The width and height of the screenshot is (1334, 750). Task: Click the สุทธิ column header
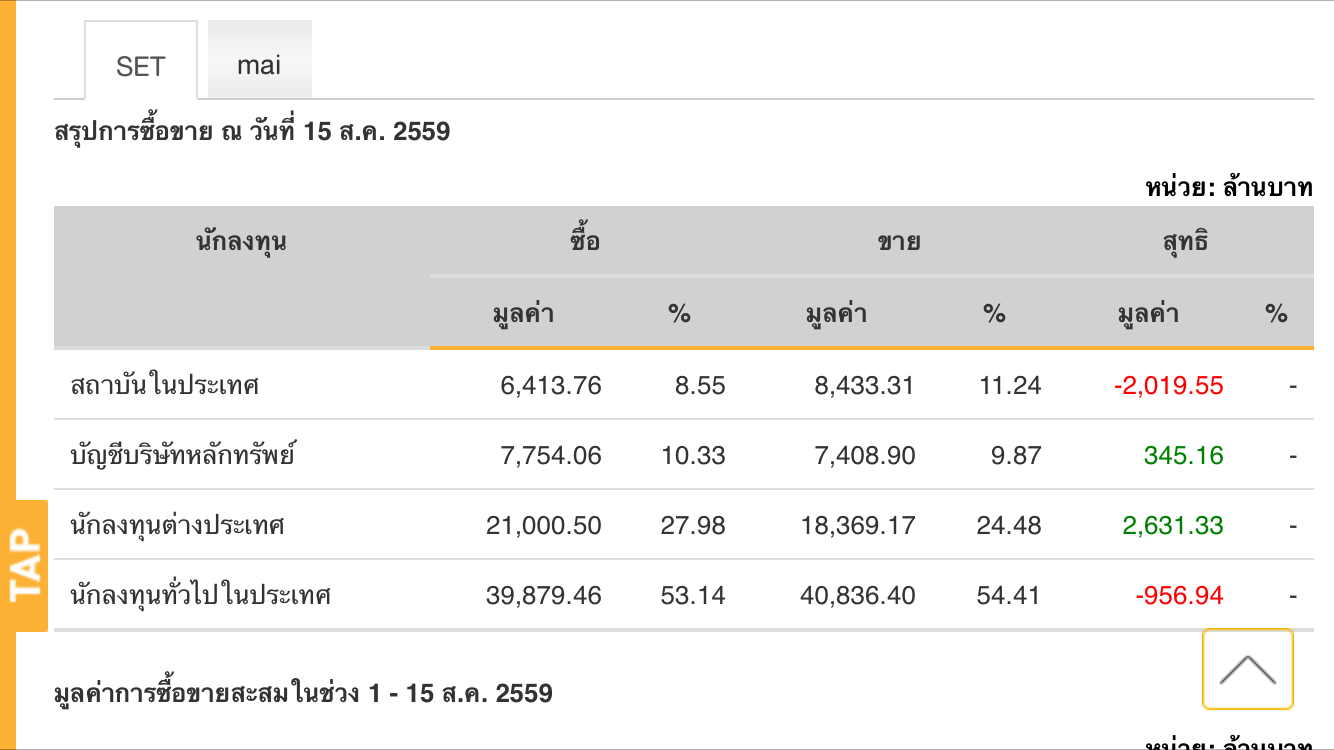coord(1186,241)
